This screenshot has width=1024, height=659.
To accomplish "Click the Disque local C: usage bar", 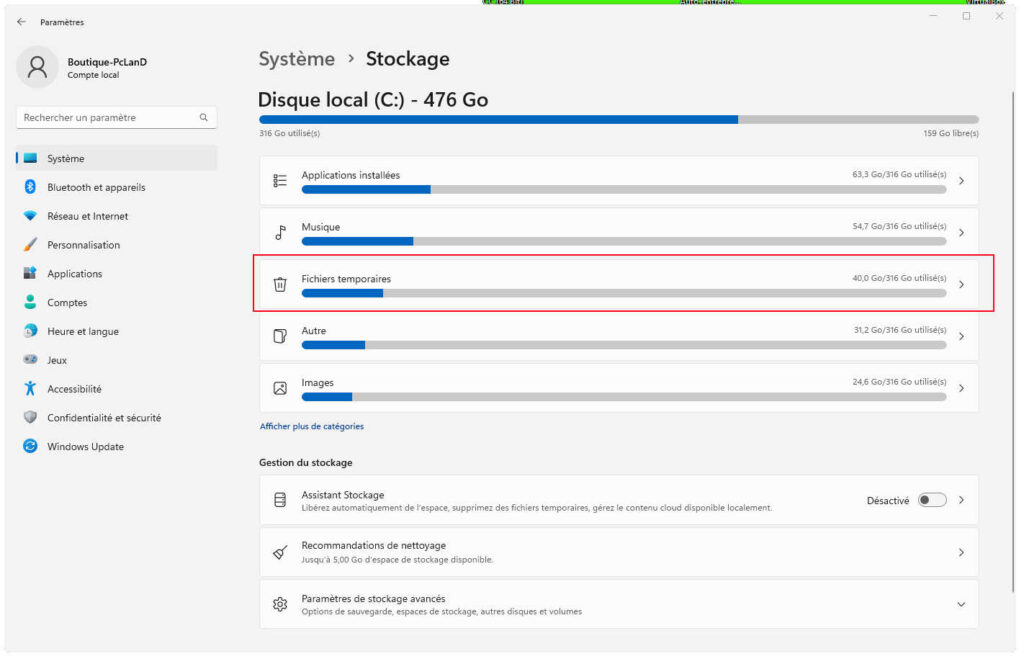I will pyautogui.click(x=618, y=119).
